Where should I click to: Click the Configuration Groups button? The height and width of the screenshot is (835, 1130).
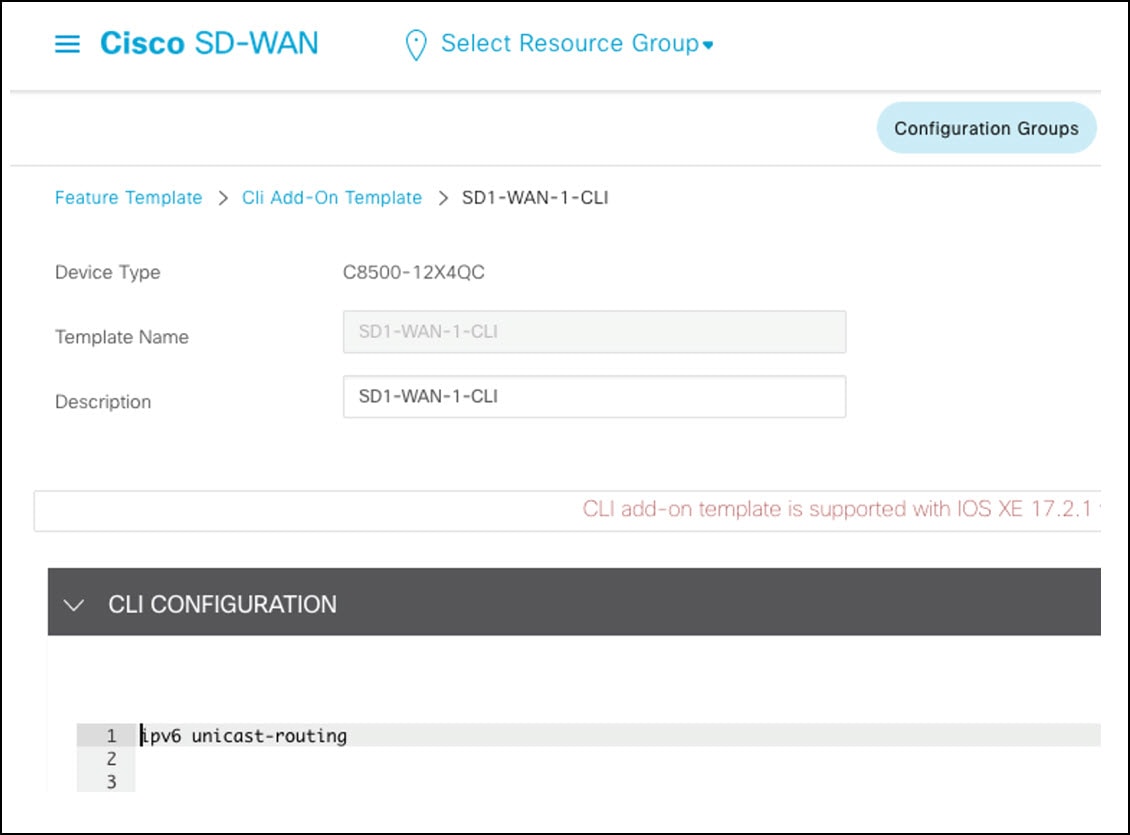tap(986, 128)
